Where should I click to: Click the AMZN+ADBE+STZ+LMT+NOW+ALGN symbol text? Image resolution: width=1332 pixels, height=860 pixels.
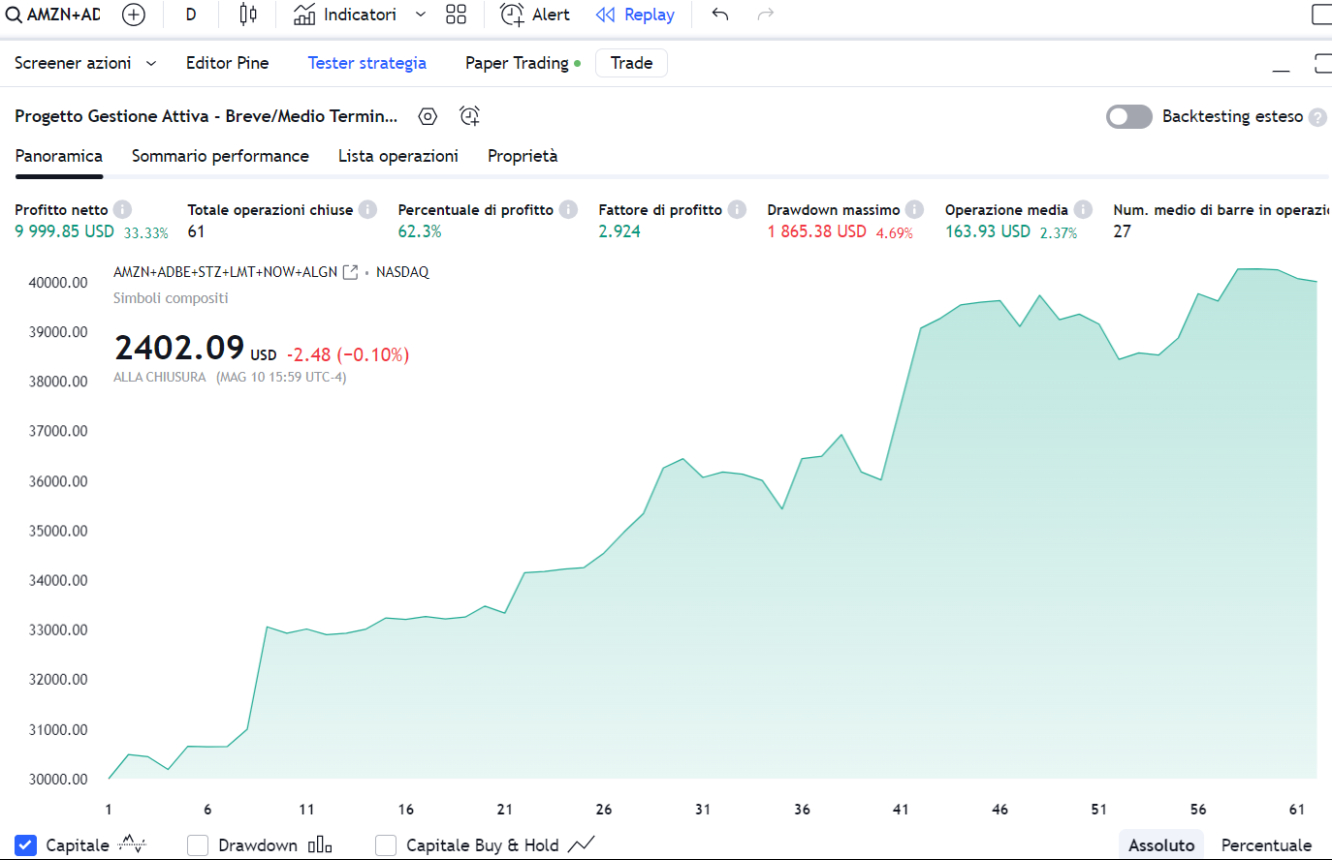pyautogui.click(x=225, y=272)
